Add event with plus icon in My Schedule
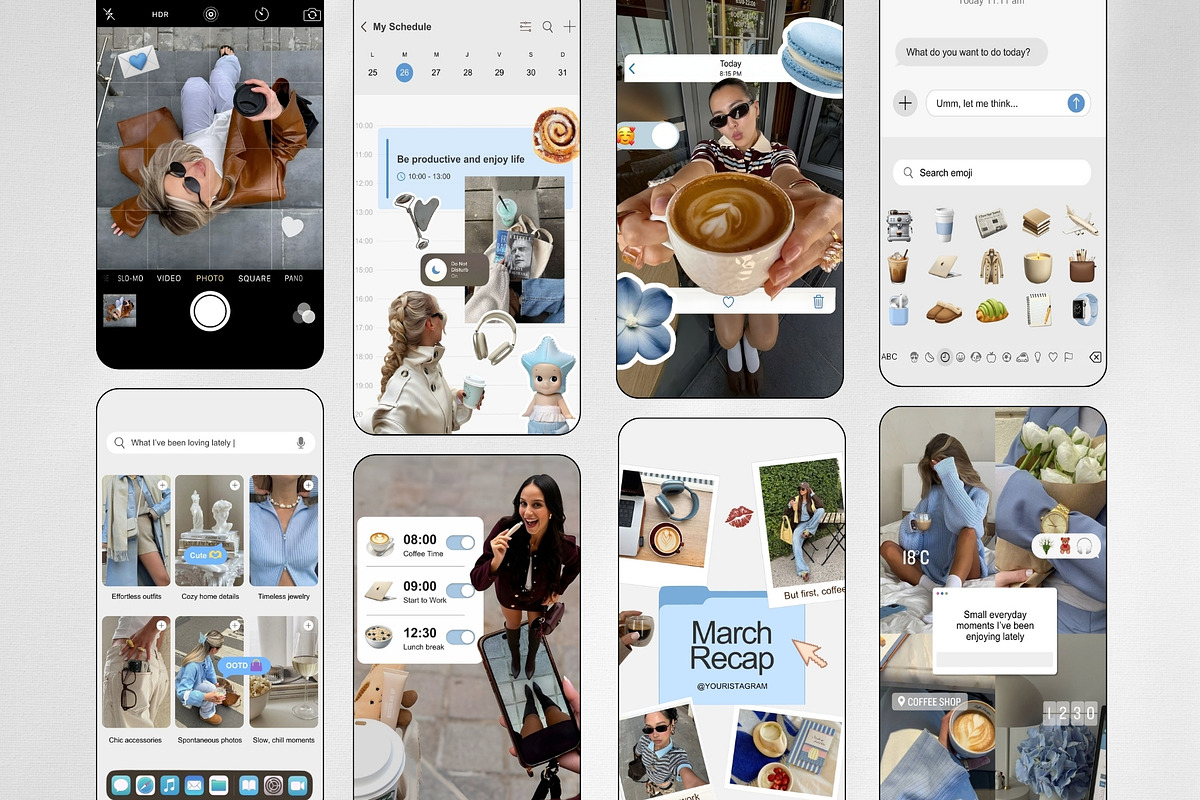The height and width of the screenshot is (800, 1200). tap(570, 27)
